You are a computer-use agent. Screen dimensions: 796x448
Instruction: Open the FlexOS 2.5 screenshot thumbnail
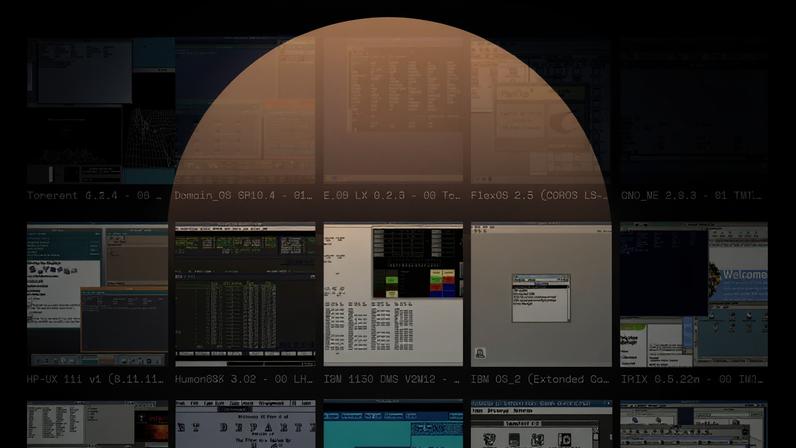pos(541,111)
